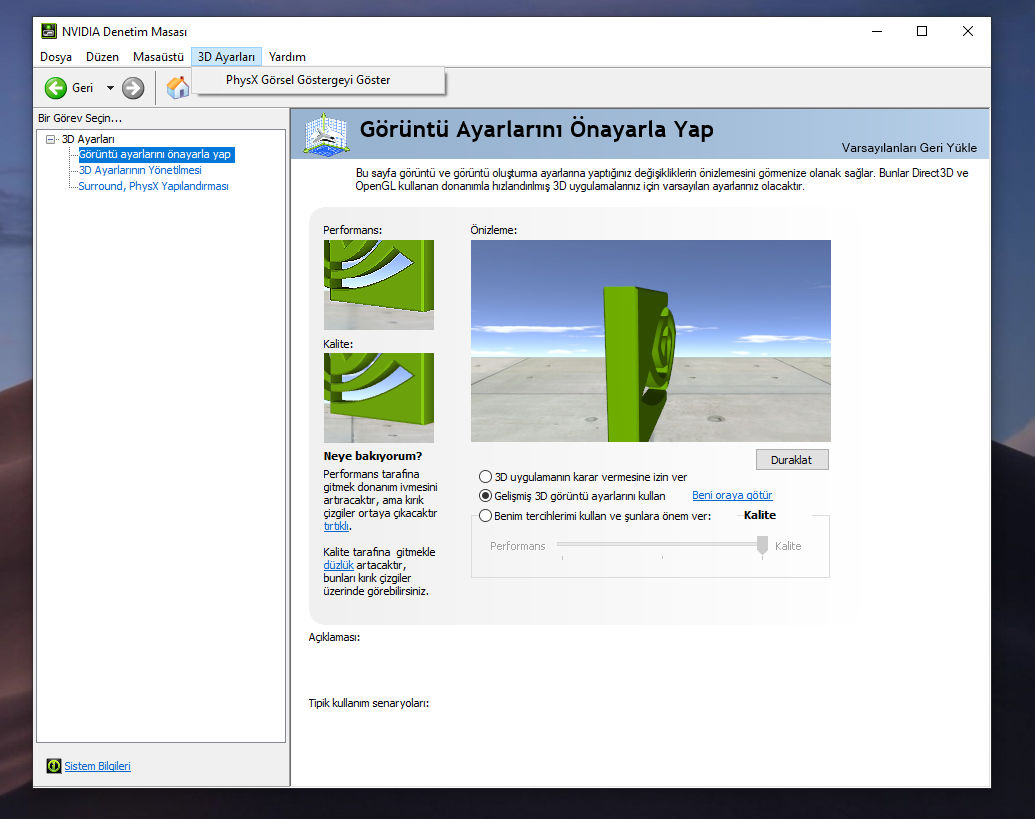
Task: Click the green Geri back arrow icon
Action: (55, 88)
